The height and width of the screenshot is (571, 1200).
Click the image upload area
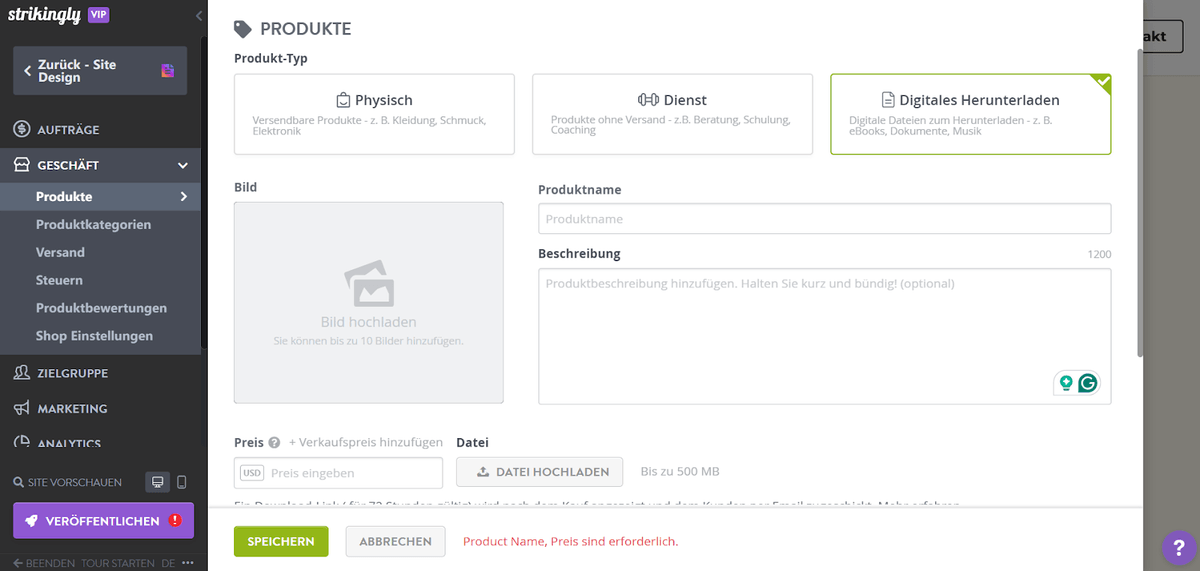[x=369, y=303]
